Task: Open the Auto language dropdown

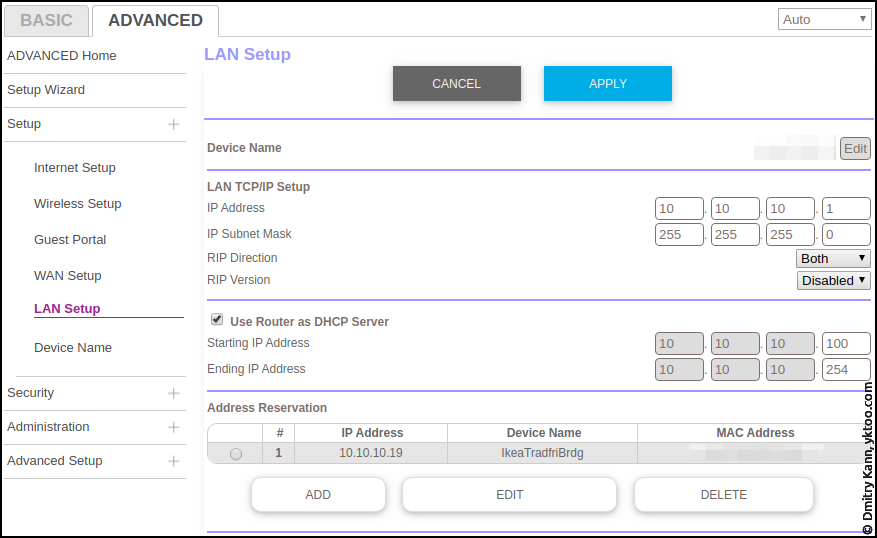Action: 824,20
